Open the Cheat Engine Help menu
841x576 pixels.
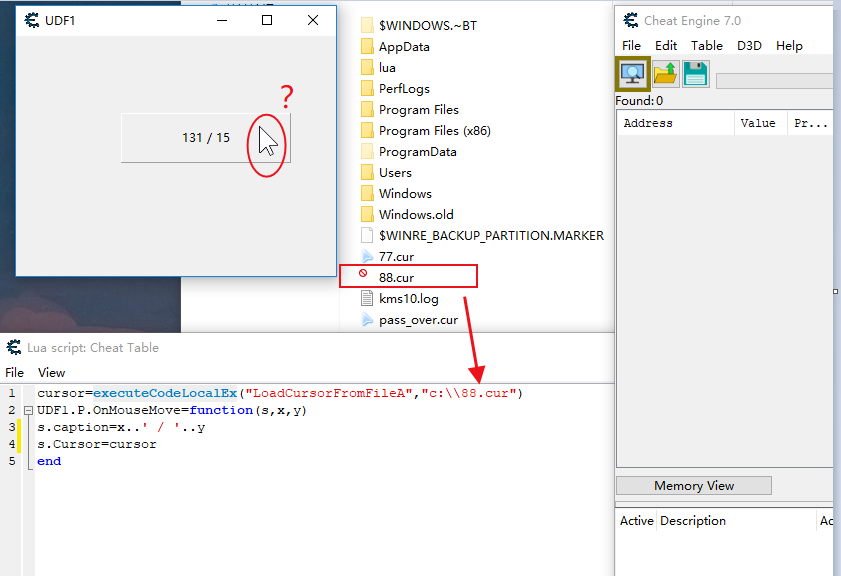pyautogui.click(x=789, y=45)
